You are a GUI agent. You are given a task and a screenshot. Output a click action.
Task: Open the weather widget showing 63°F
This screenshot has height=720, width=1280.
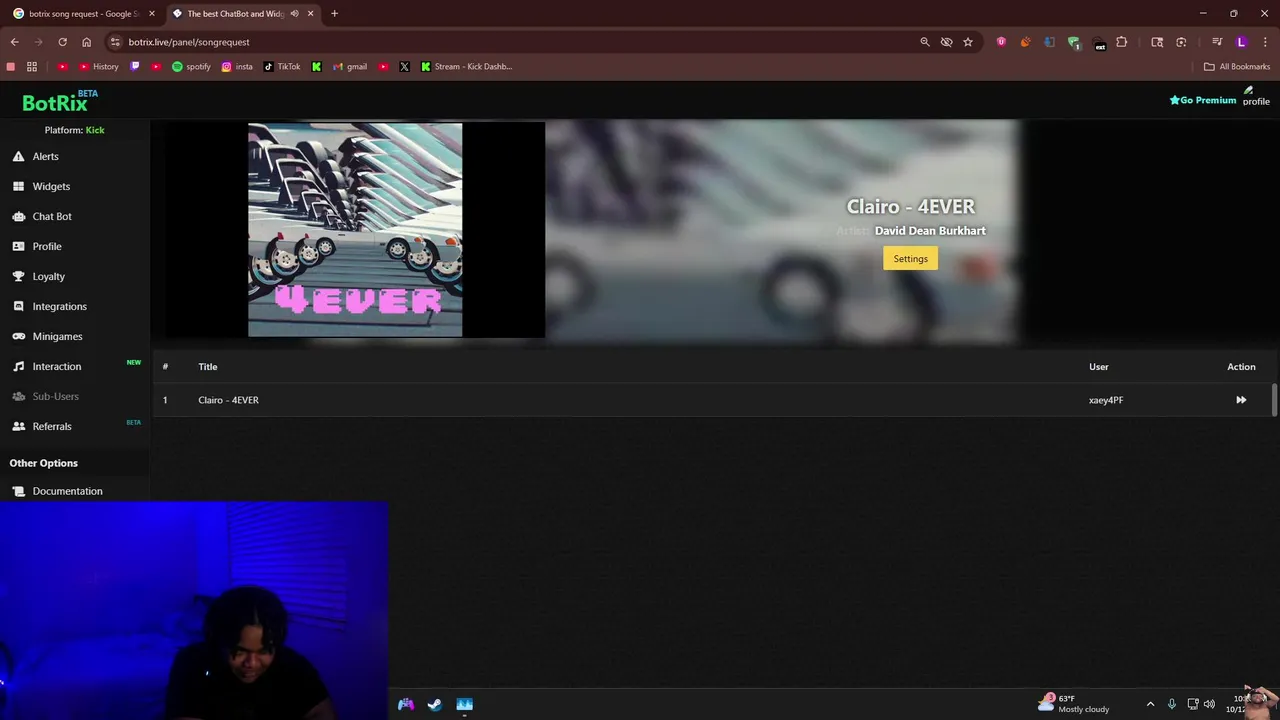[x=1074, y=704]
